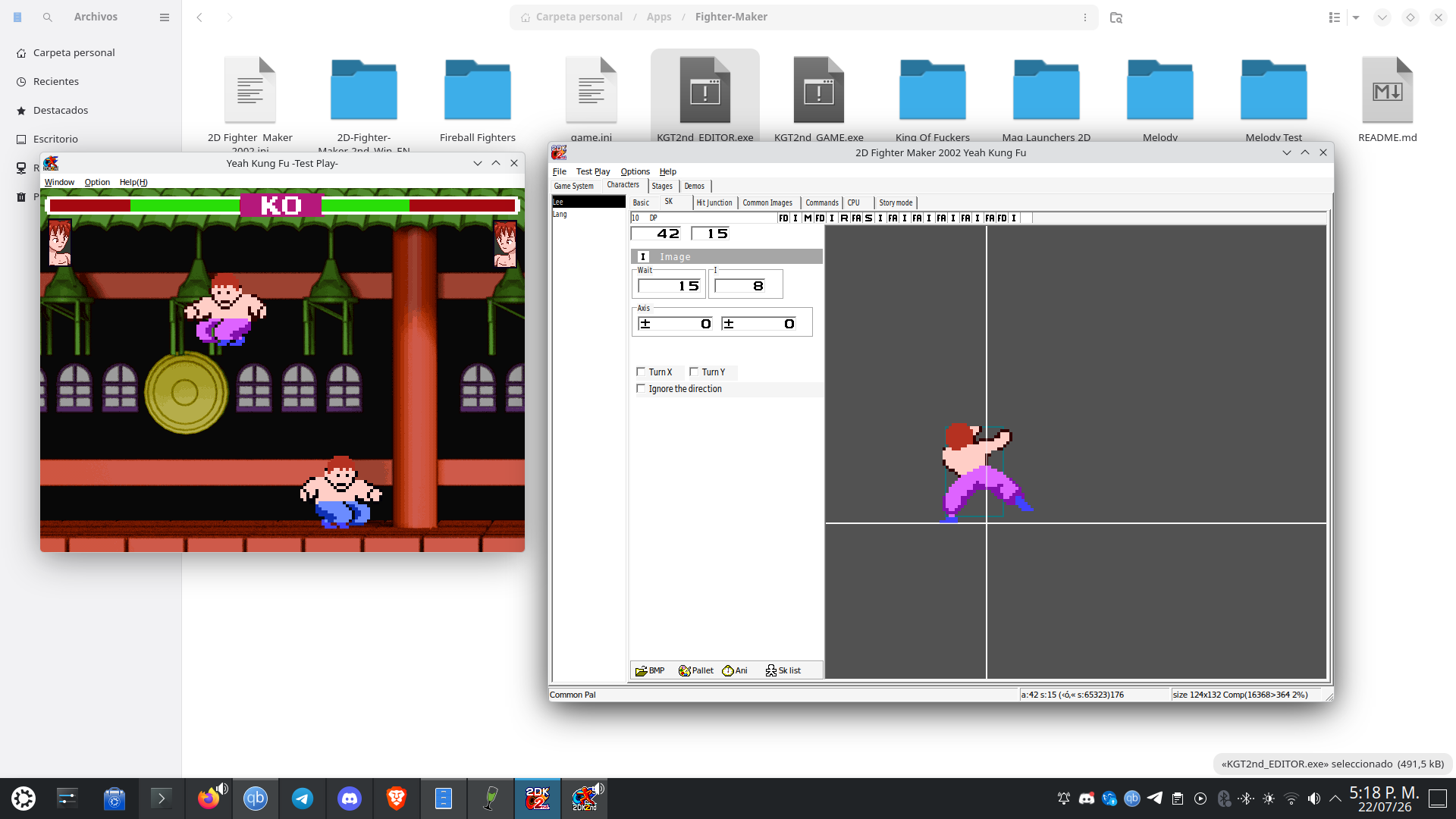This screenshot has height=819, width=1456.
Task: Select the S block in the skill strip
Action: point(868,218)
